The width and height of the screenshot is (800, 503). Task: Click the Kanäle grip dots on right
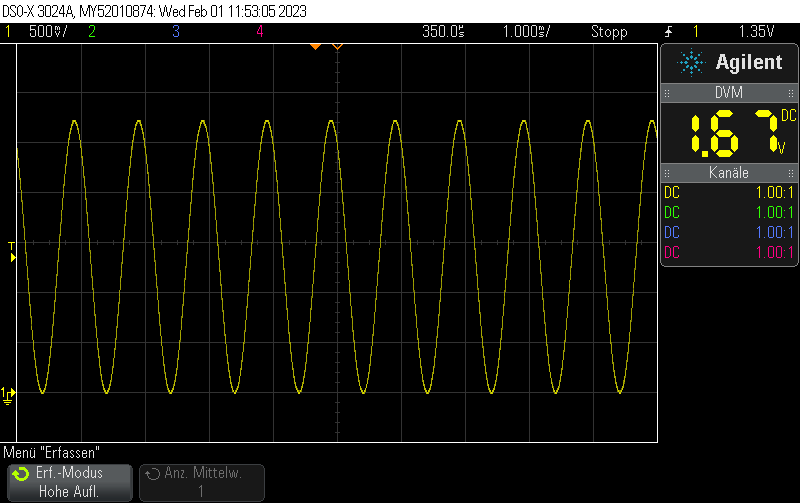pyautogui.click(x=791, y=173)
